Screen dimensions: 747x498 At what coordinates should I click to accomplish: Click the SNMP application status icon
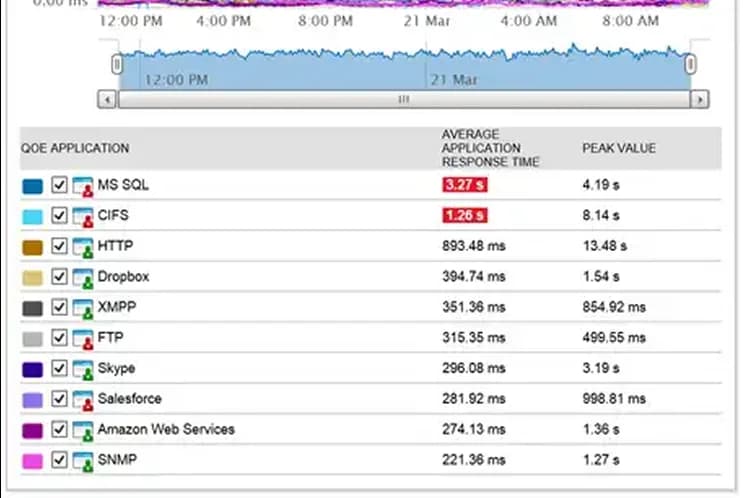(x=83, y=460)
